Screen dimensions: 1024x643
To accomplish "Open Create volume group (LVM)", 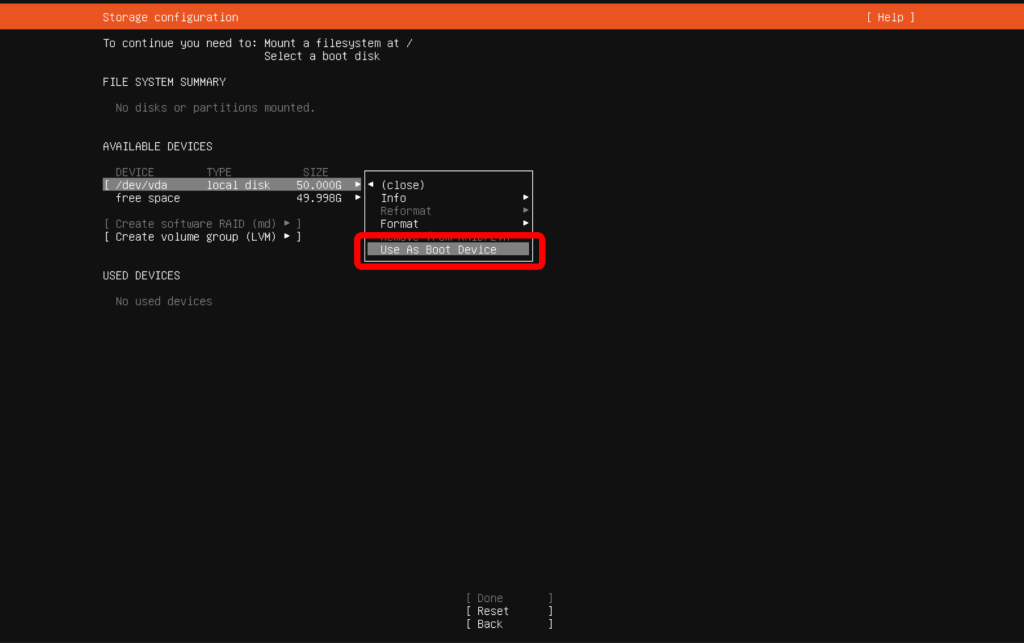I will [202, 236].
